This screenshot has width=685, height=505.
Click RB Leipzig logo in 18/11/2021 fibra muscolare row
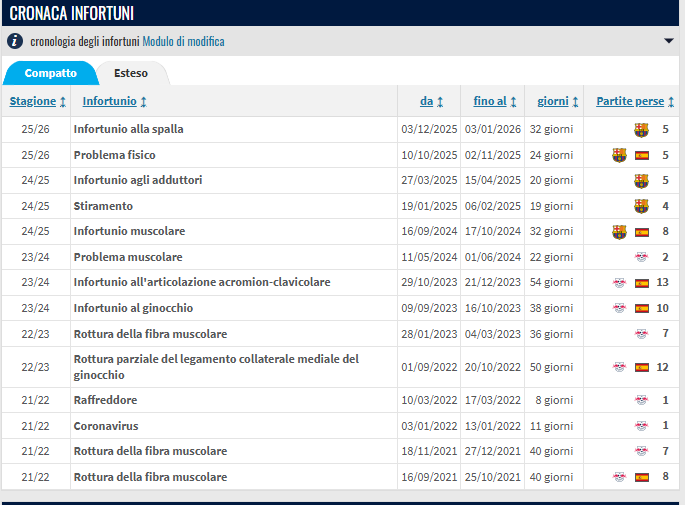pos(641,451)
